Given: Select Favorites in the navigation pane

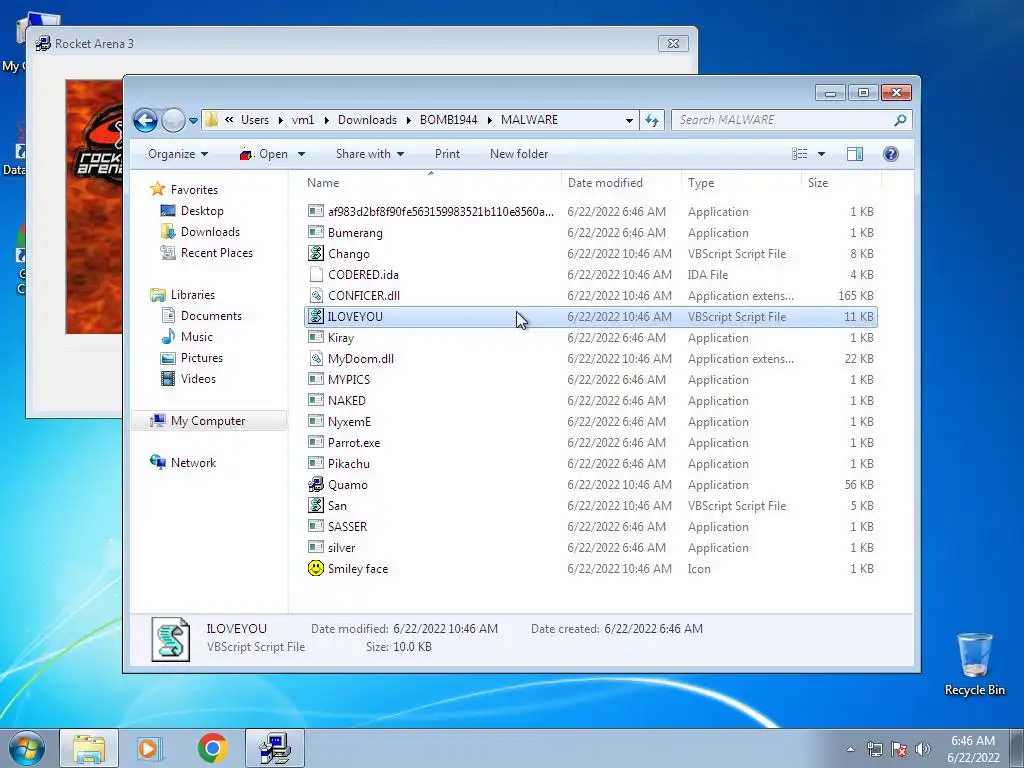Looking at the screenshot, I should pyautogui.click(x=194, y=190).
